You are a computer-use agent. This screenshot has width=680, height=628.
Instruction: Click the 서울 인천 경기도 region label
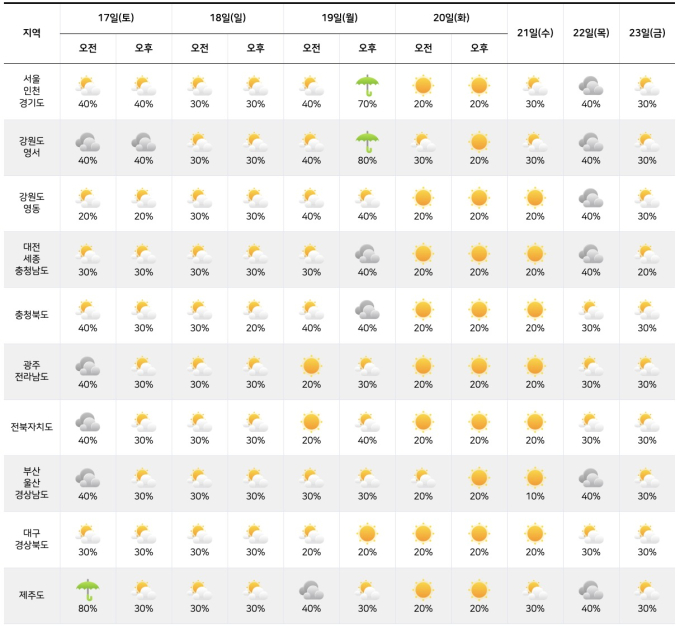[32, 91]
